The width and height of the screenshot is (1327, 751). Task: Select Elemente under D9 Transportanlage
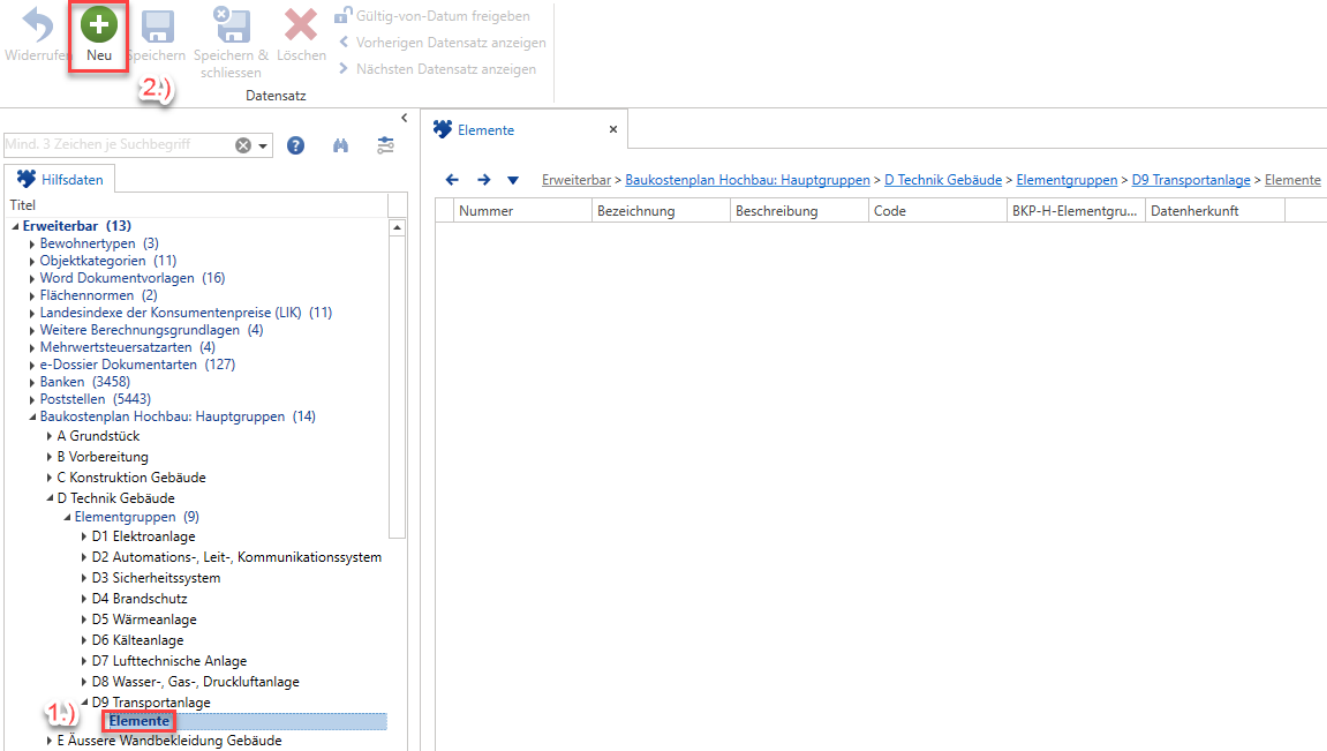point(139,721)
